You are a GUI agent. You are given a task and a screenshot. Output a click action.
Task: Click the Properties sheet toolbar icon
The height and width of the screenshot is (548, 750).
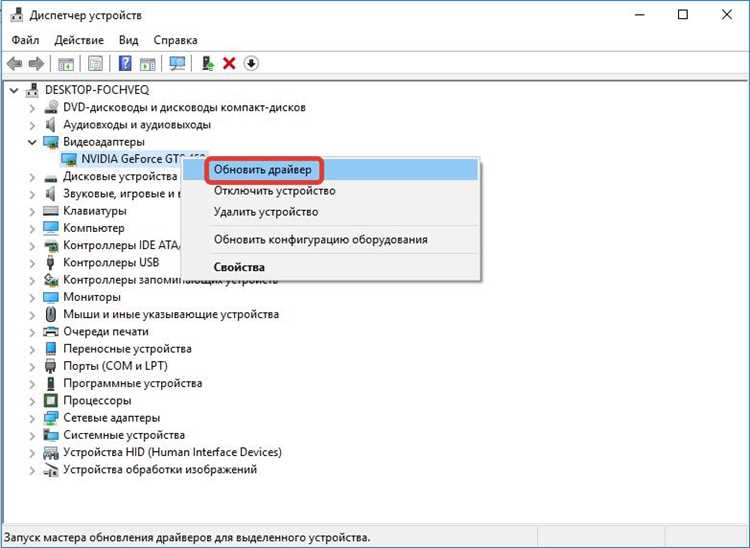[95, 63]
